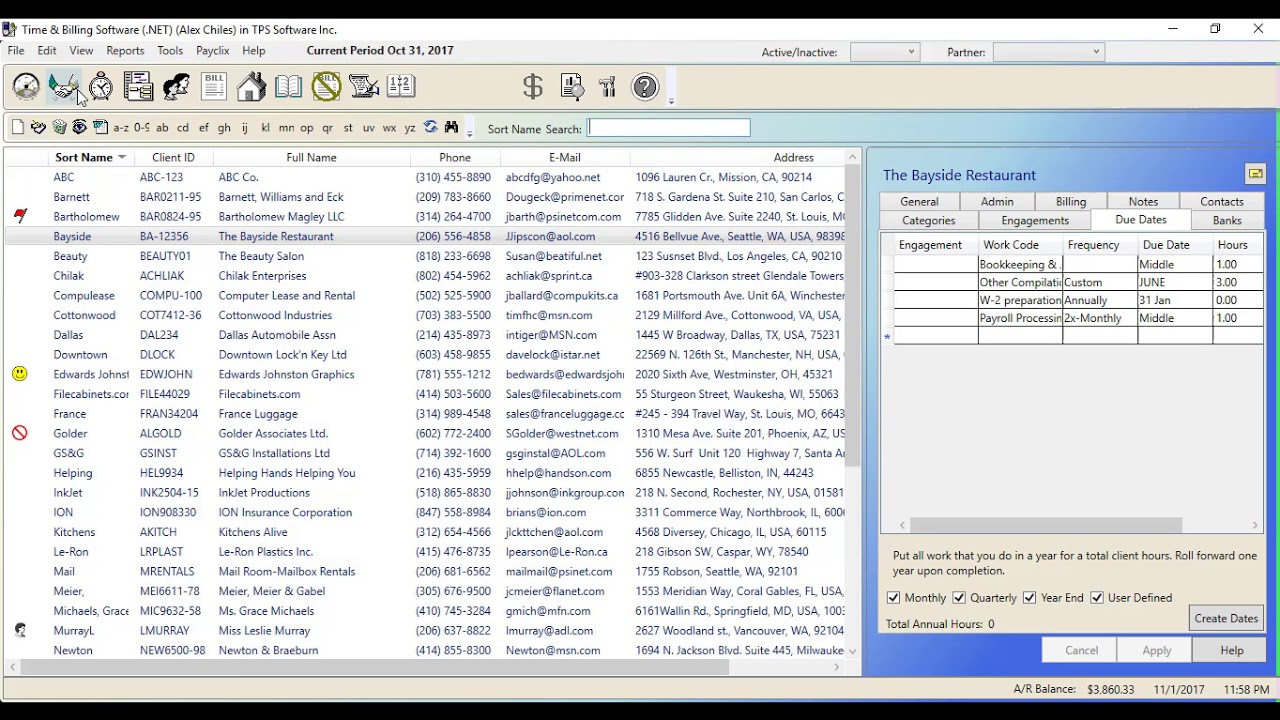
Task: Click the dollar sign icon
Action: [x=533, y=87]
